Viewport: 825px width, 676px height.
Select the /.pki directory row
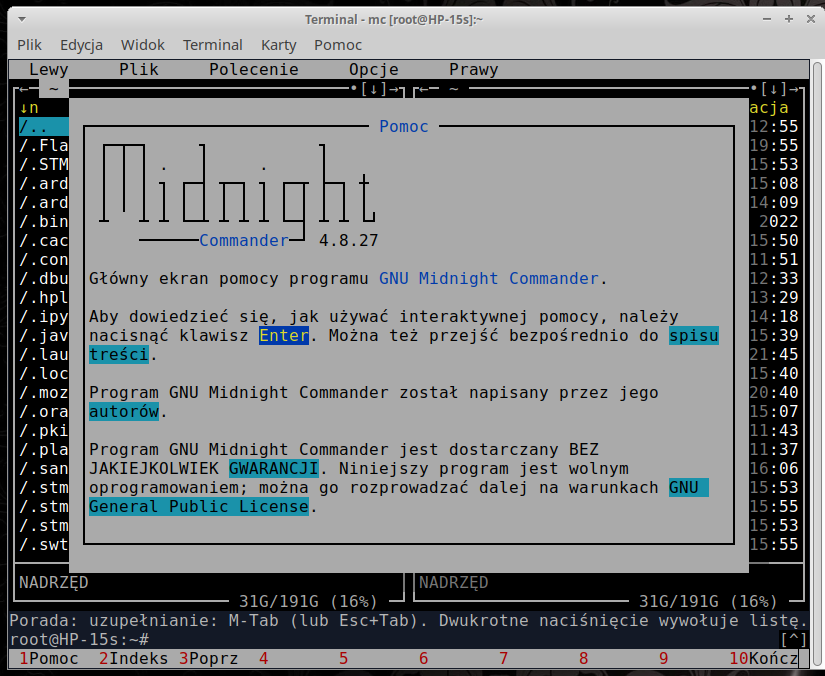tap(44, 430)
